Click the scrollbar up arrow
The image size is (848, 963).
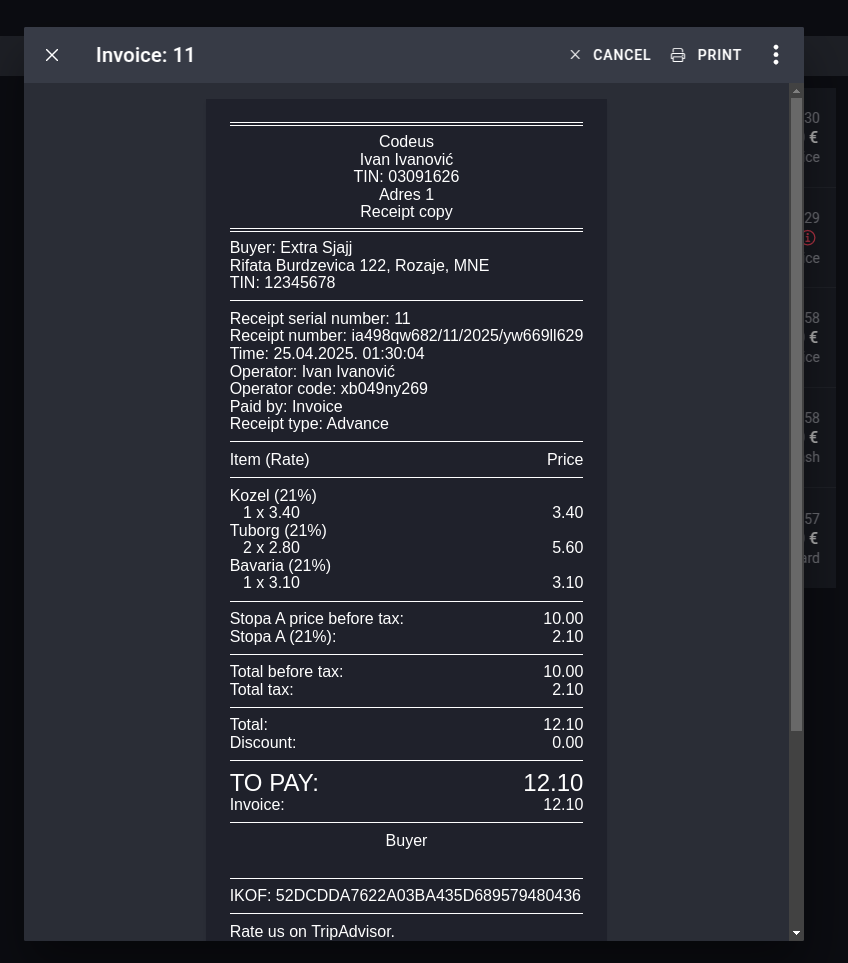pos(796,92)
